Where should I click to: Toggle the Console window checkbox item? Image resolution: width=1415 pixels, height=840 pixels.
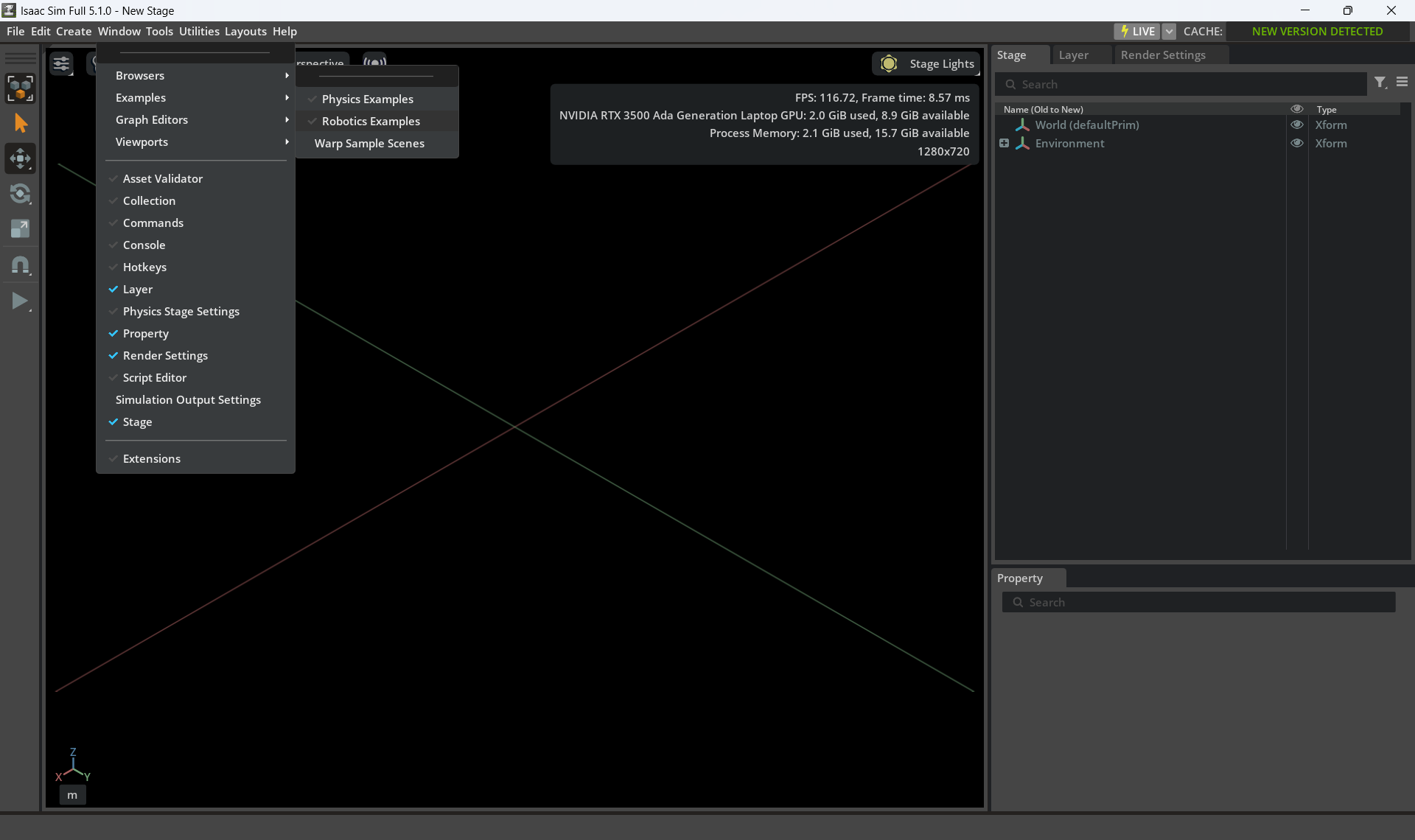coord(144,245)
